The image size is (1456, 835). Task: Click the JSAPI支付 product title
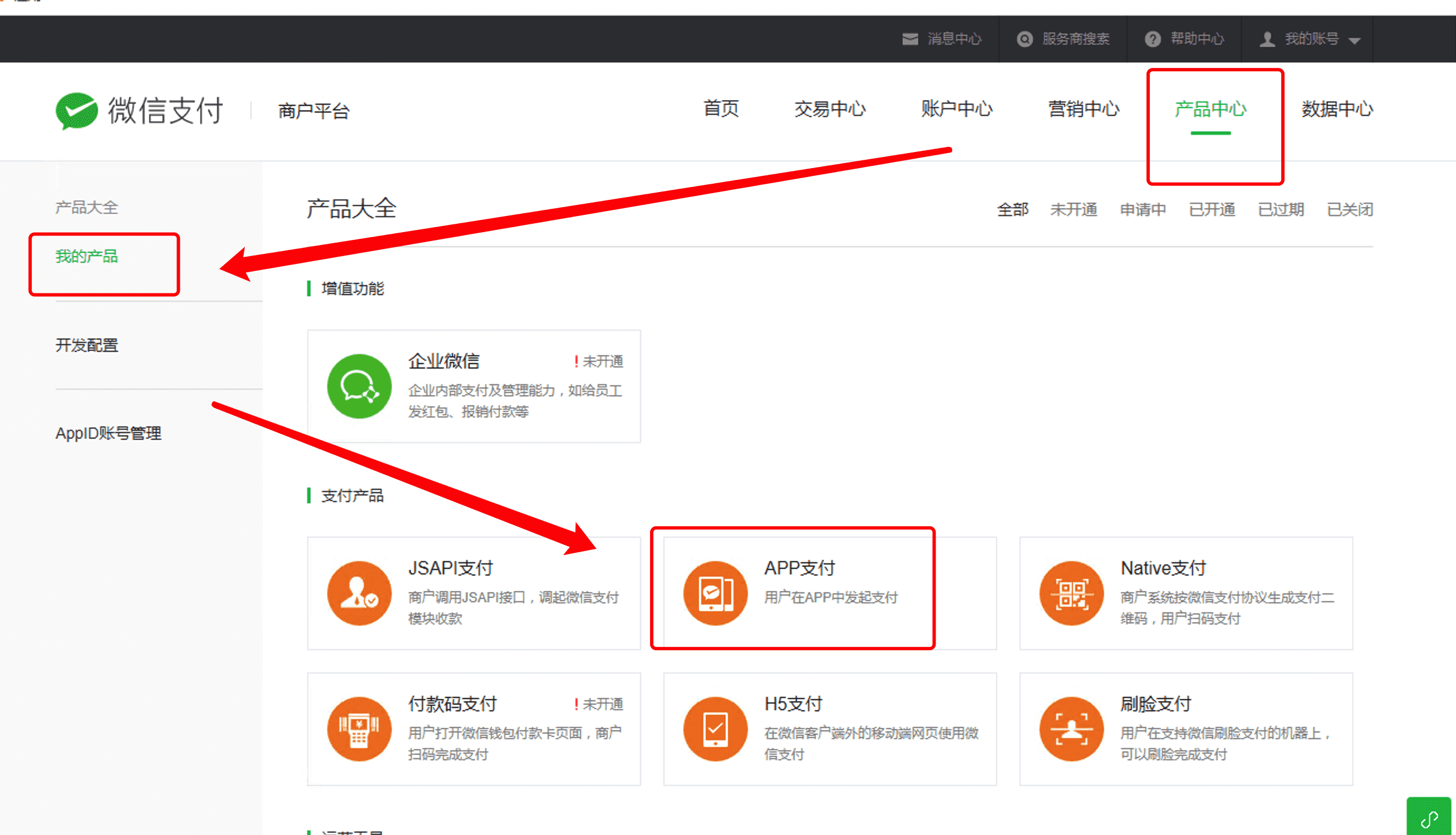[451, 568]
